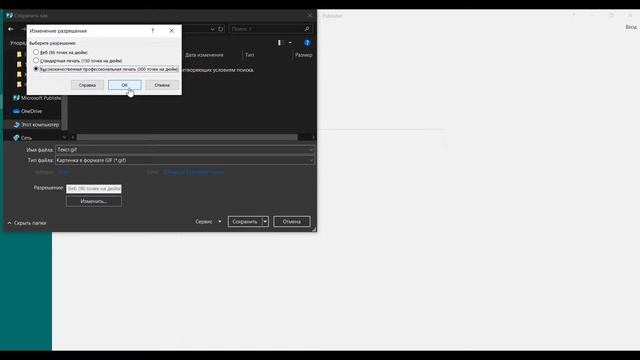Viewport: 640px width, 360px height.
Task: Expand the Имя файла dropdown arrow
Action: tap(311, 150)
